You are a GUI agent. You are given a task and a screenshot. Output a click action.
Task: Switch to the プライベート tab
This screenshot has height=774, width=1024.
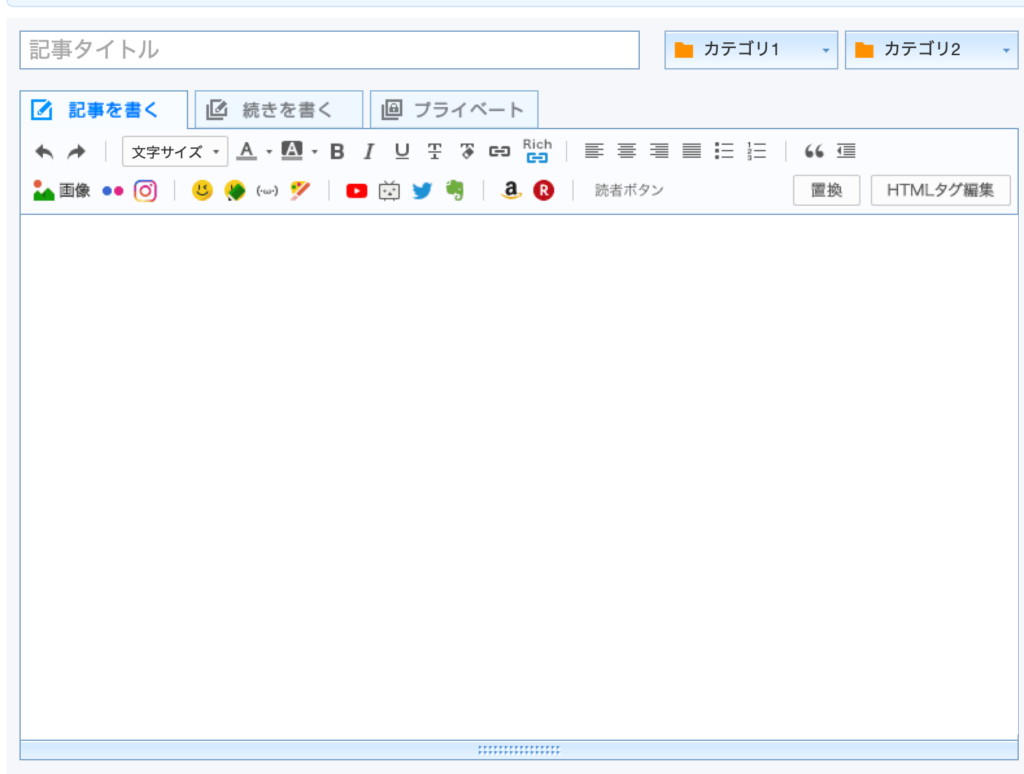[x=454, y=110]
